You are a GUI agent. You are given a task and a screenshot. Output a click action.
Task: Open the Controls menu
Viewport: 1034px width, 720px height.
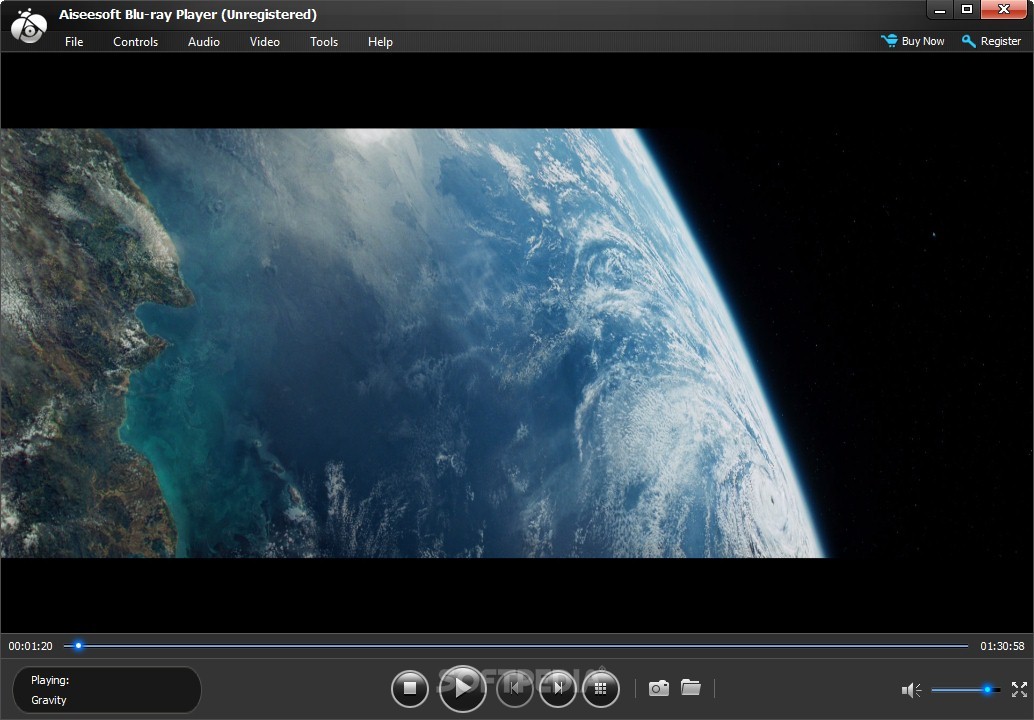click(x=135, y=42)
